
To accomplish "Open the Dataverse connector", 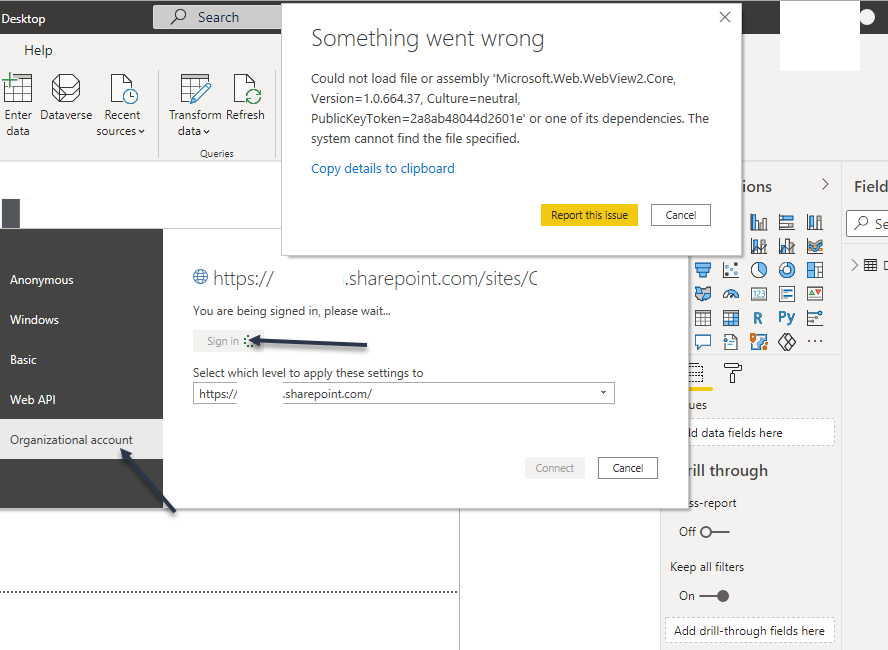I will pos(66,97).
